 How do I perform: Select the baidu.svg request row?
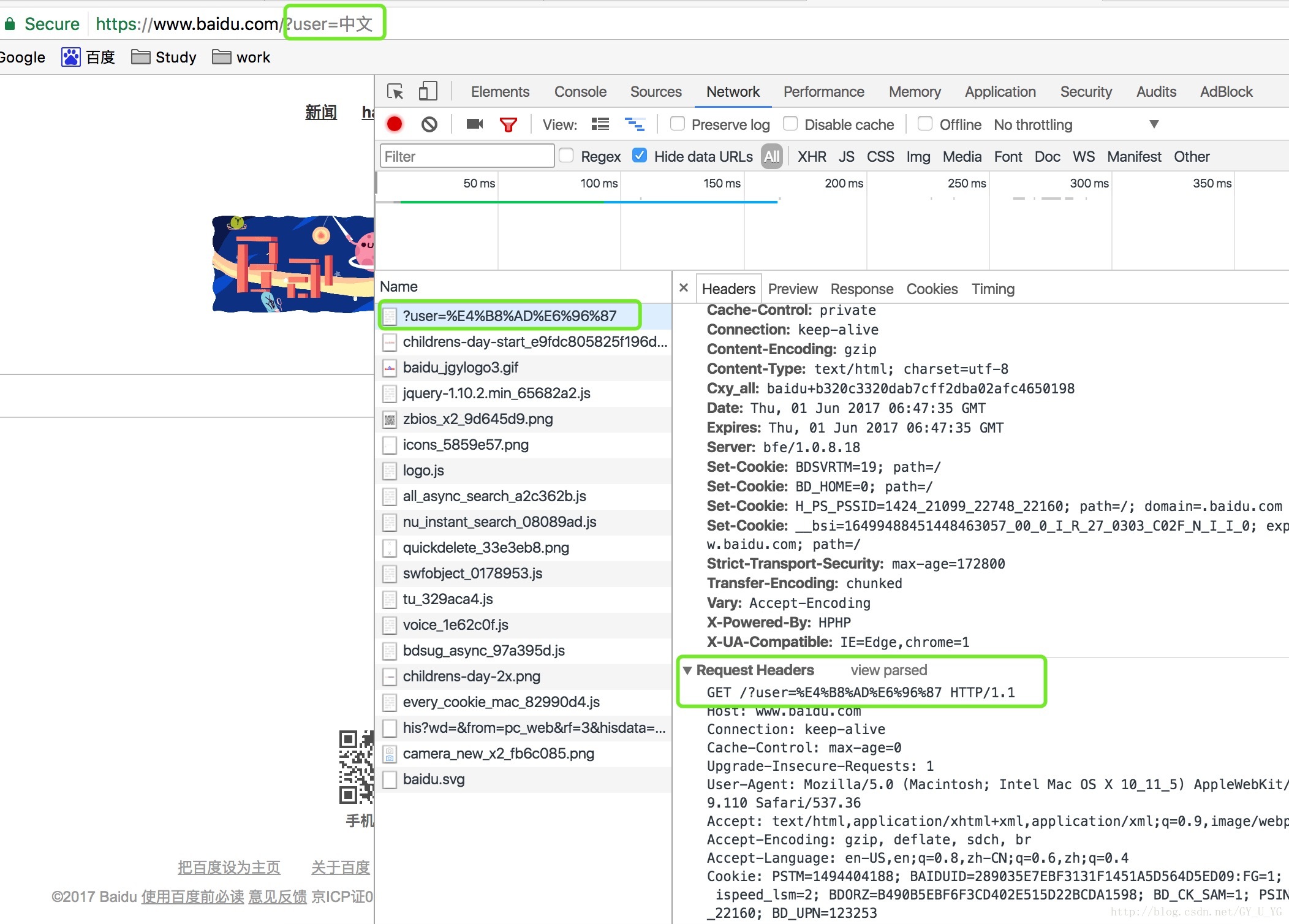click(x=524, y=779)
